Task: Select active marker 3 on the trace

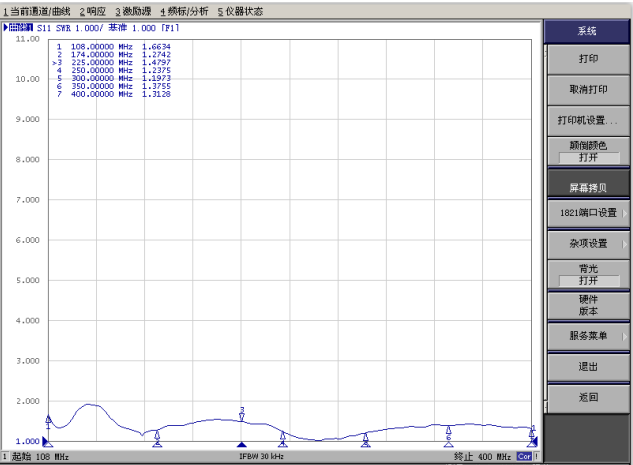Action: [241, 413]
